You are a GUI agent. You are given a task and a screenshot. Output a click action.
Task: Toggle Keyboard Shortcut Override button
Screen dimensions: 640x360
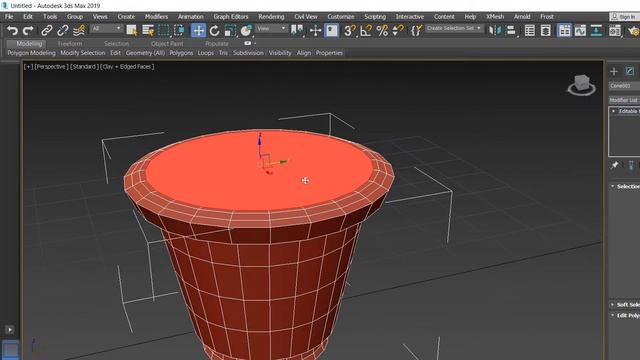pos(331,31)
